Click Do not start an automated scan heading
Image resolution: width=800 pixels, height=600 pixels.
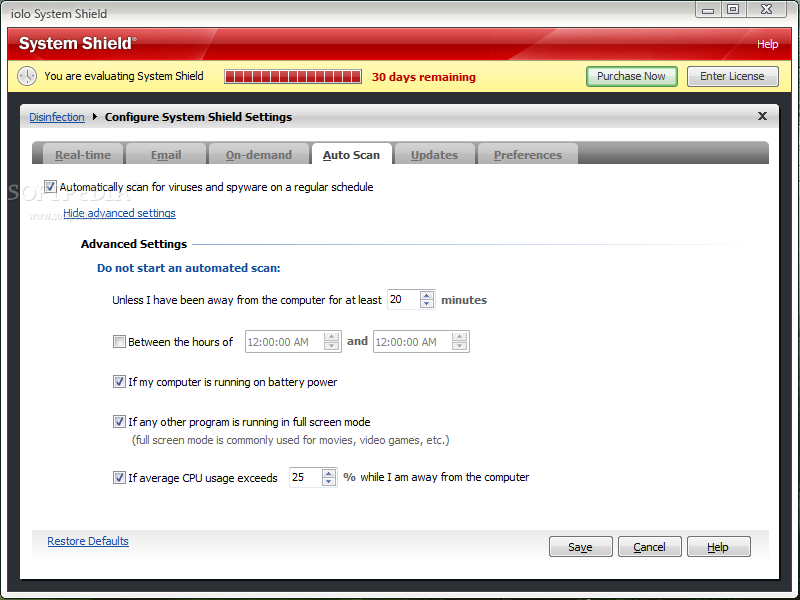[x=189, y=268]
